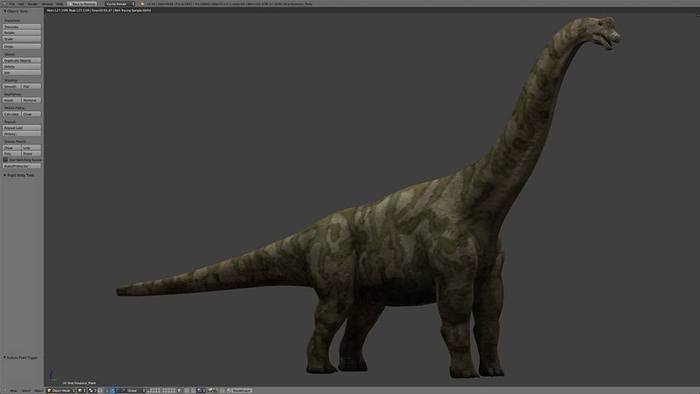The image size is (700, 394).
Task: Click the proportional editing icon in header
Action: coord(187,390)
